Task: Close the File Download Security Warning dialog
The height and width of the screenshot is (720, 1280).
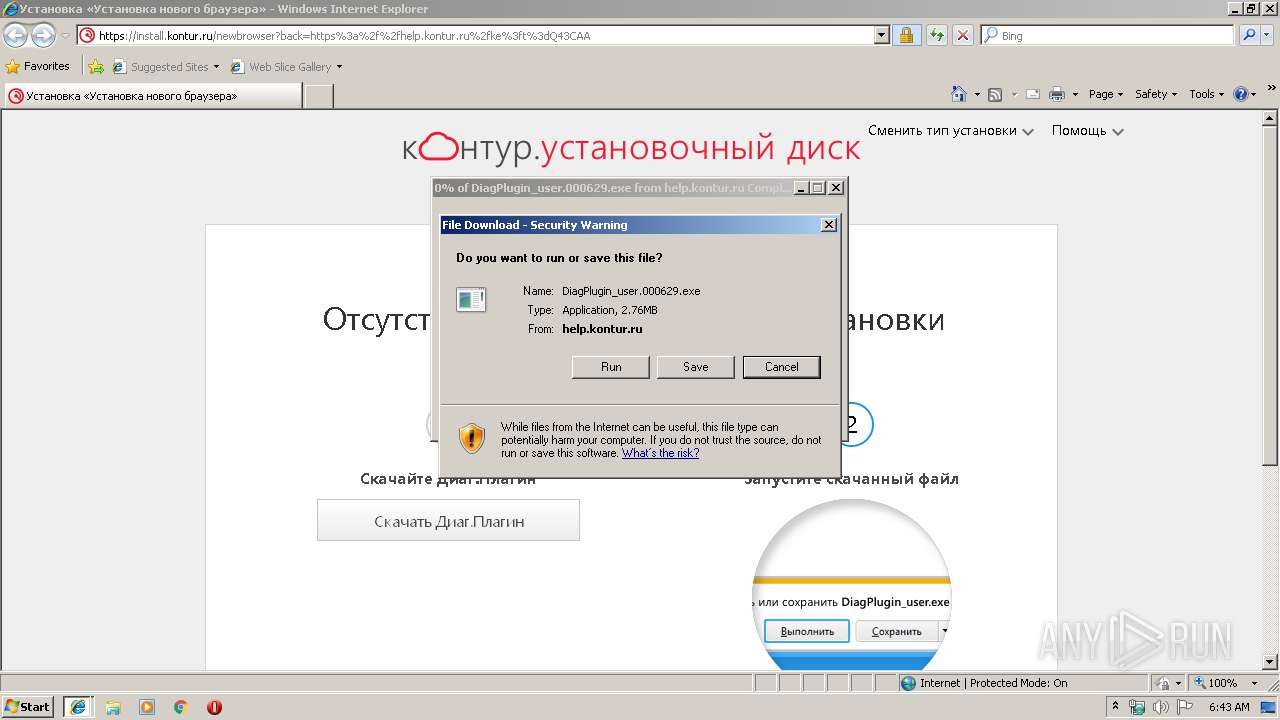Action: (x=828, y=225)
